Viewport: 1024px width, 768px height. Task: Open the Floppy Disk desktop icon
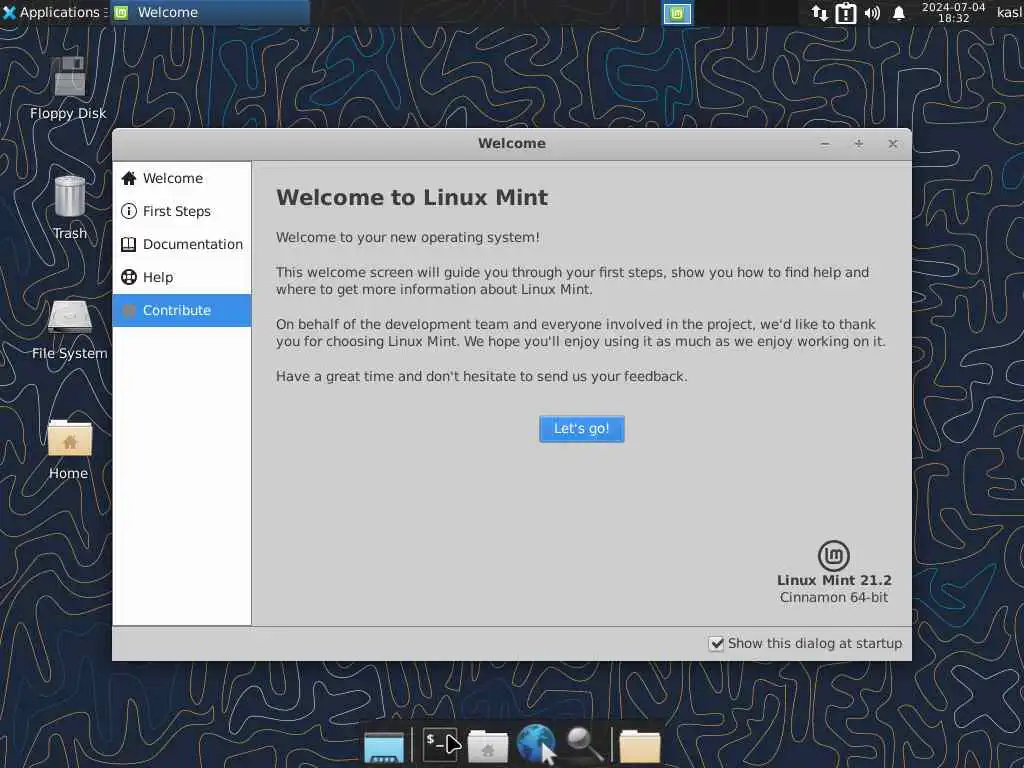[x=69, y=88]
